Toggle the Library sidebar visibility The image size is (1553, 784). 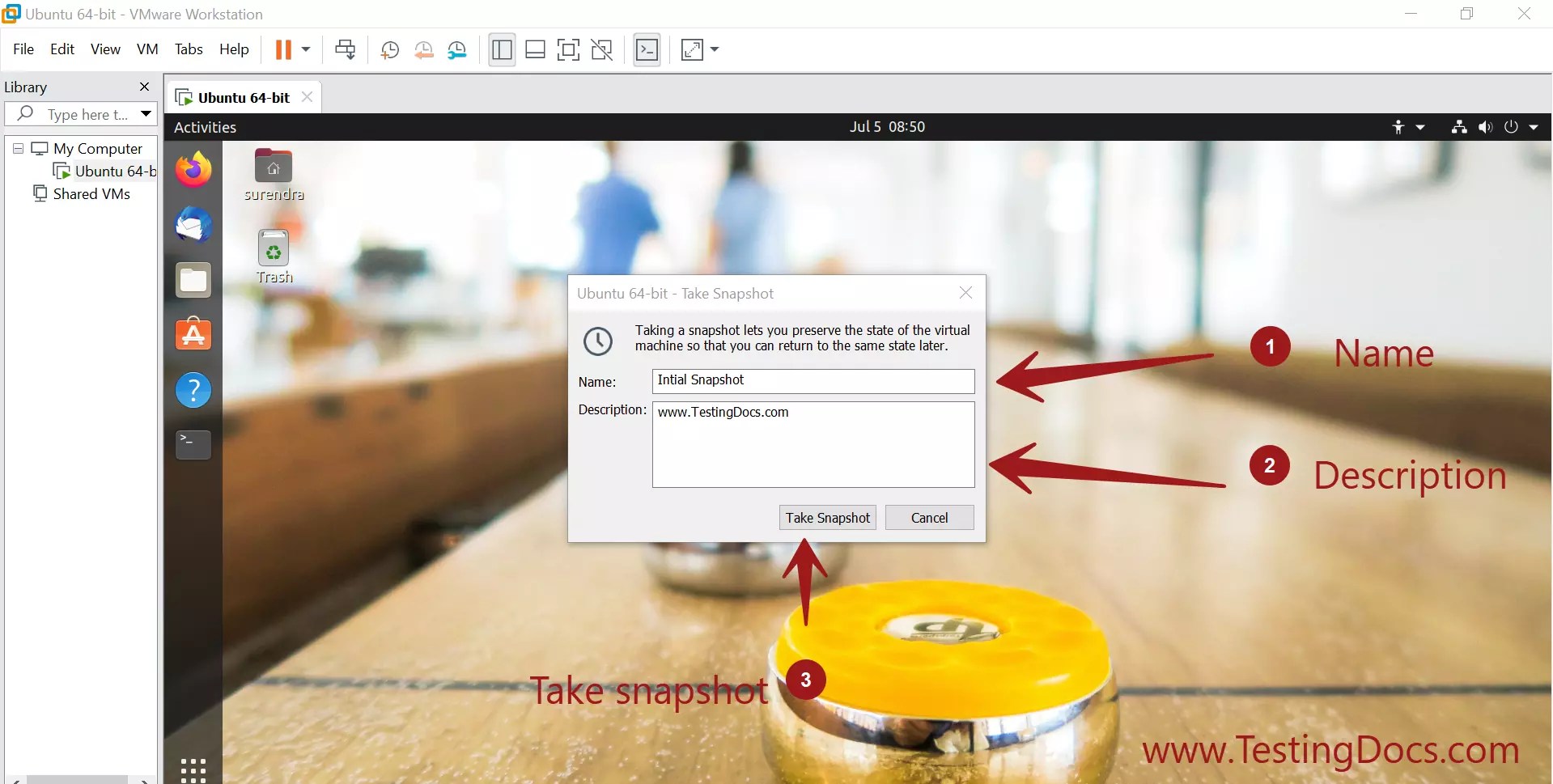click(502, 49)
